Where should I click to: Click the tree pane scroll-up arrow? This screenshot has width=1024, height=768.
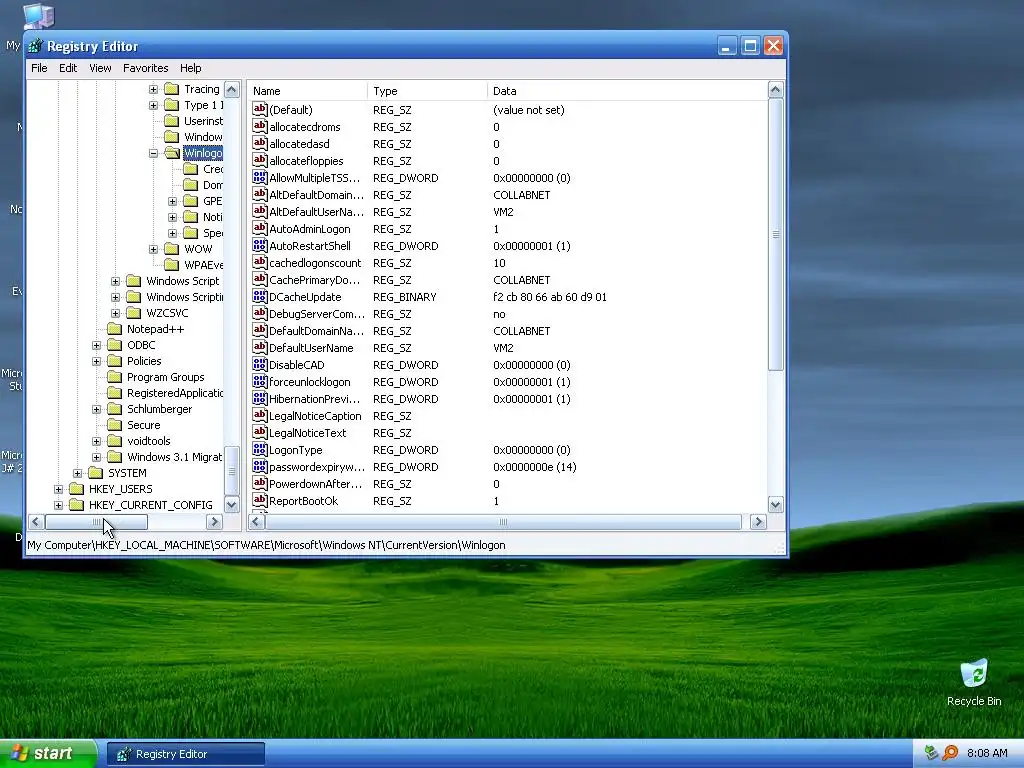[x=232, y=89]
